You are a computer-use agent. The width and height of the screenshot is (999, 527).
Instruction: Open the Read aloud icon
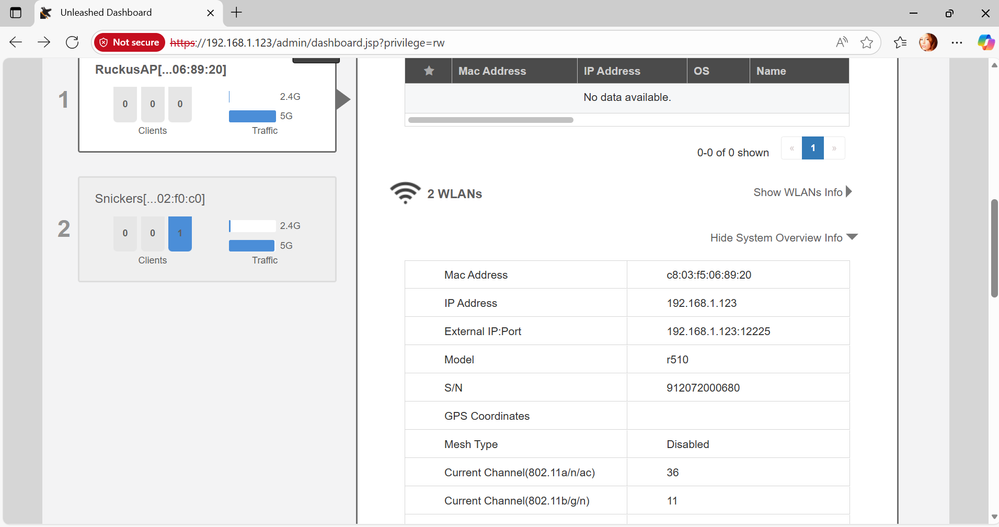pyautogui.click(x=842, y=43)
